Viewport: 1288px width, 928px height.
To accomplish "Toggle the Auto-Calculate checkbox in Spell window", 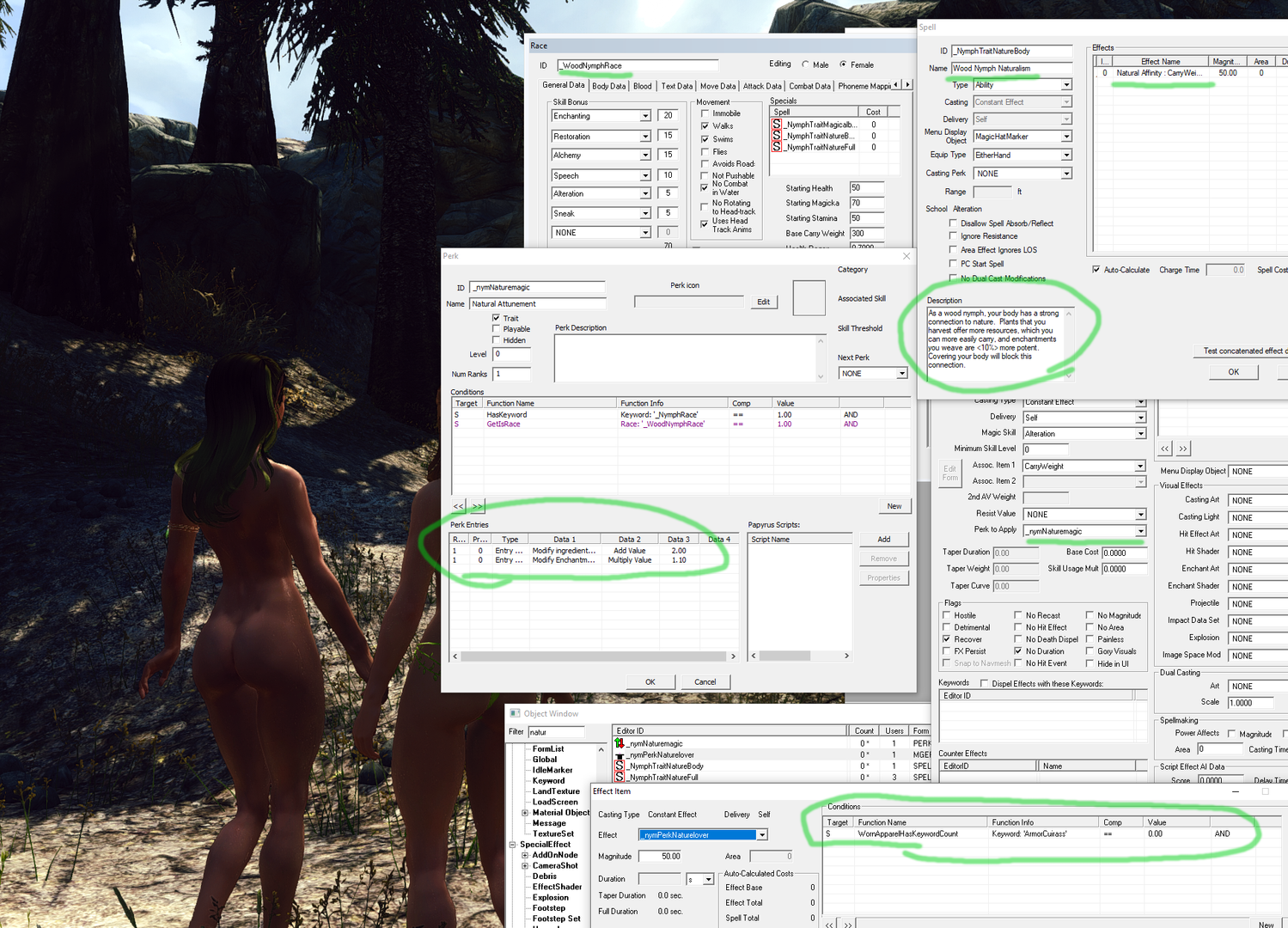I will pyautogui.click(x=1096, y=270).
